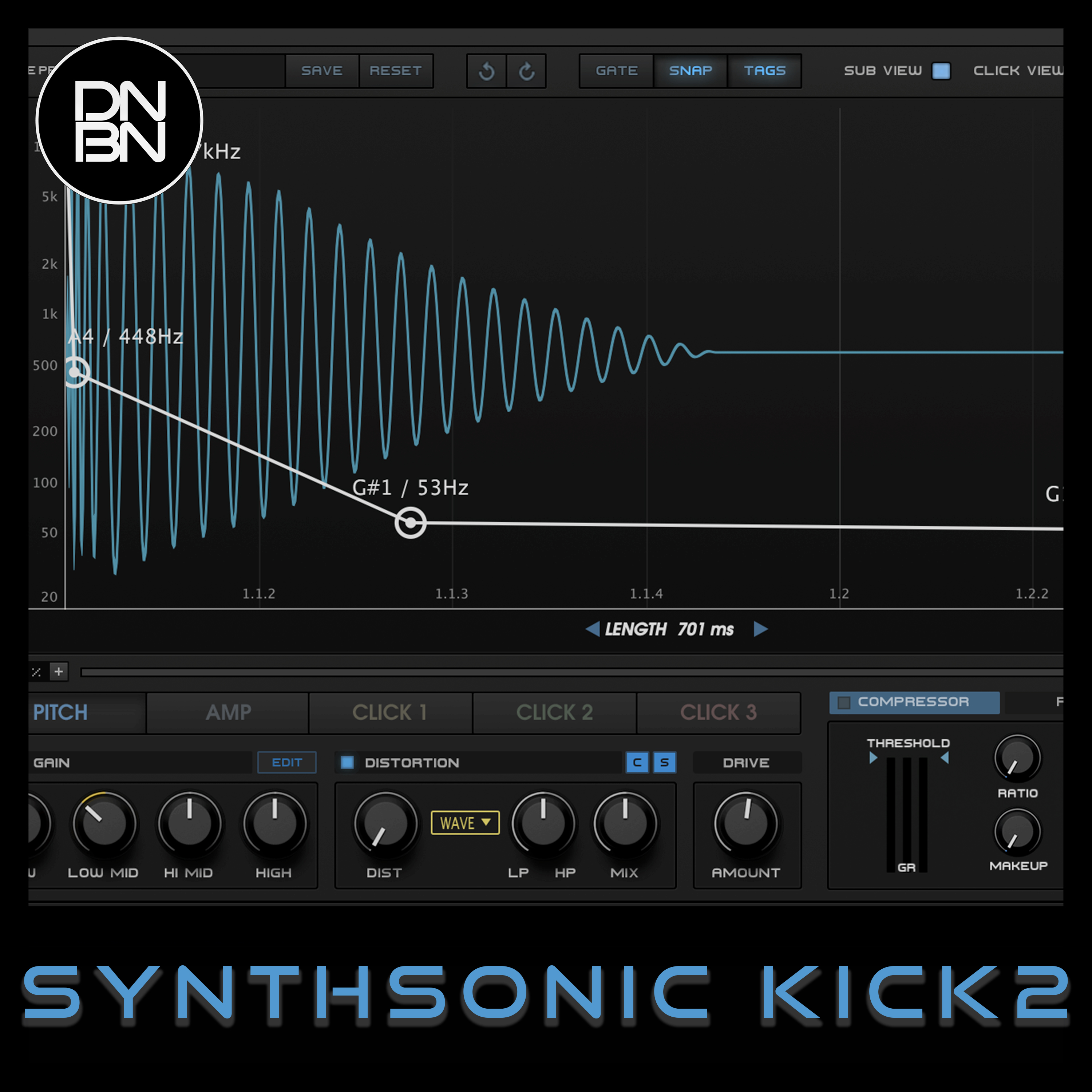Screen dimensions: 1092x1092
Task: Click the GR meter bars
Action: coord(907,815)
